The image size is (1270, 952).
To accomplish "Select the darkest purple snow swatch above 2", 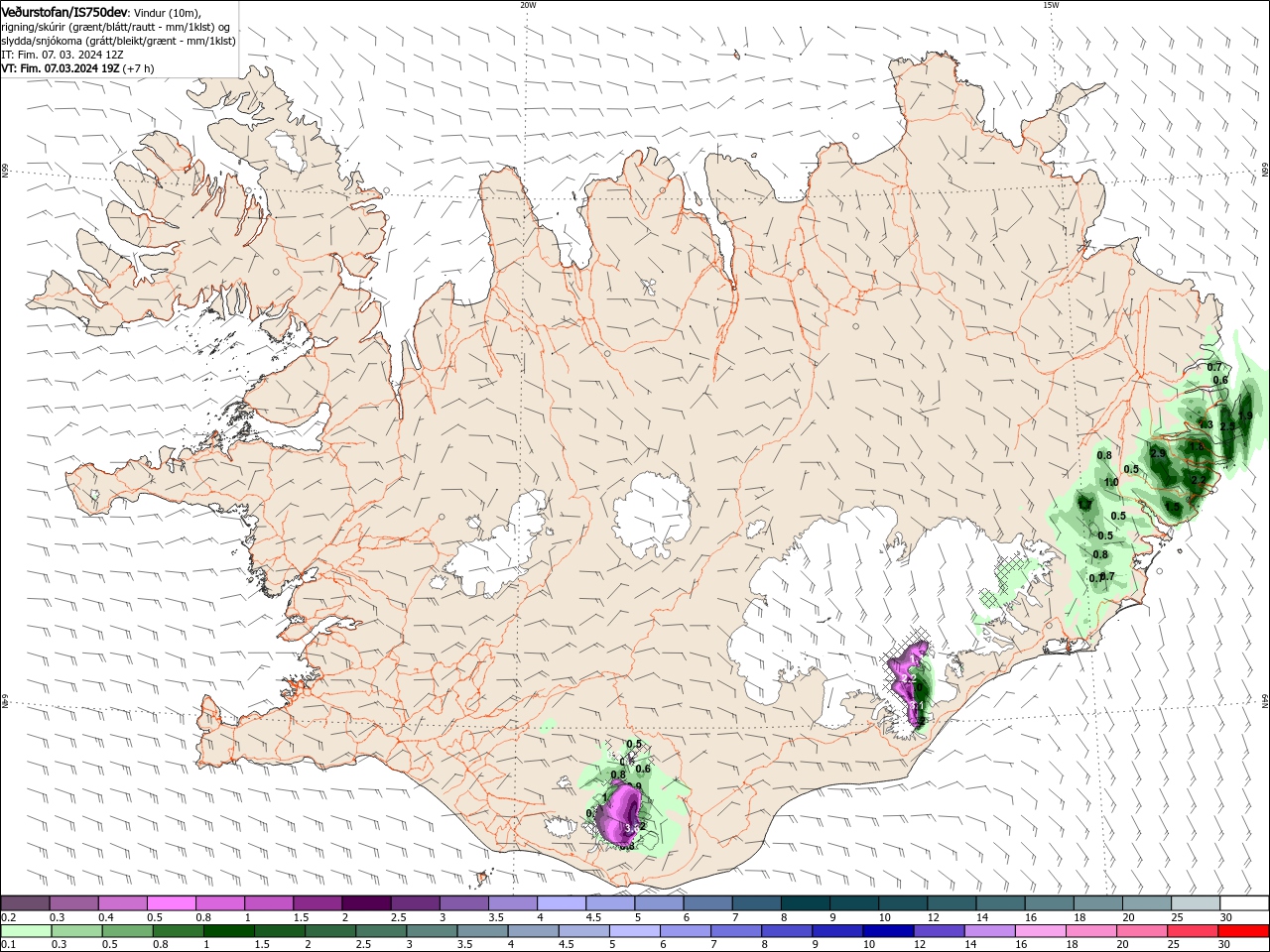I will (366, 903).
